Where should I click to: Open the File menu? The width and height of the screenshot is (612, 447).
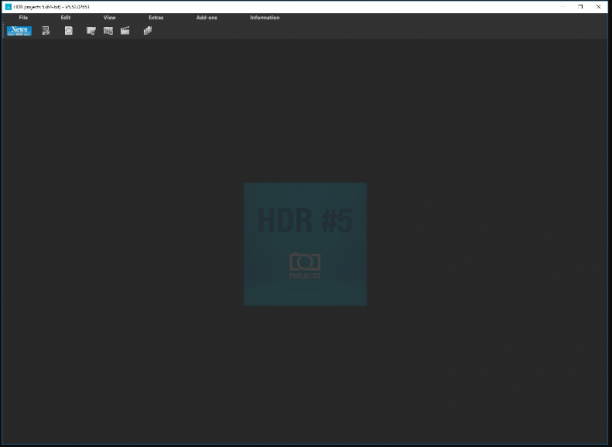pyautogui.click(x=23, y=18)
